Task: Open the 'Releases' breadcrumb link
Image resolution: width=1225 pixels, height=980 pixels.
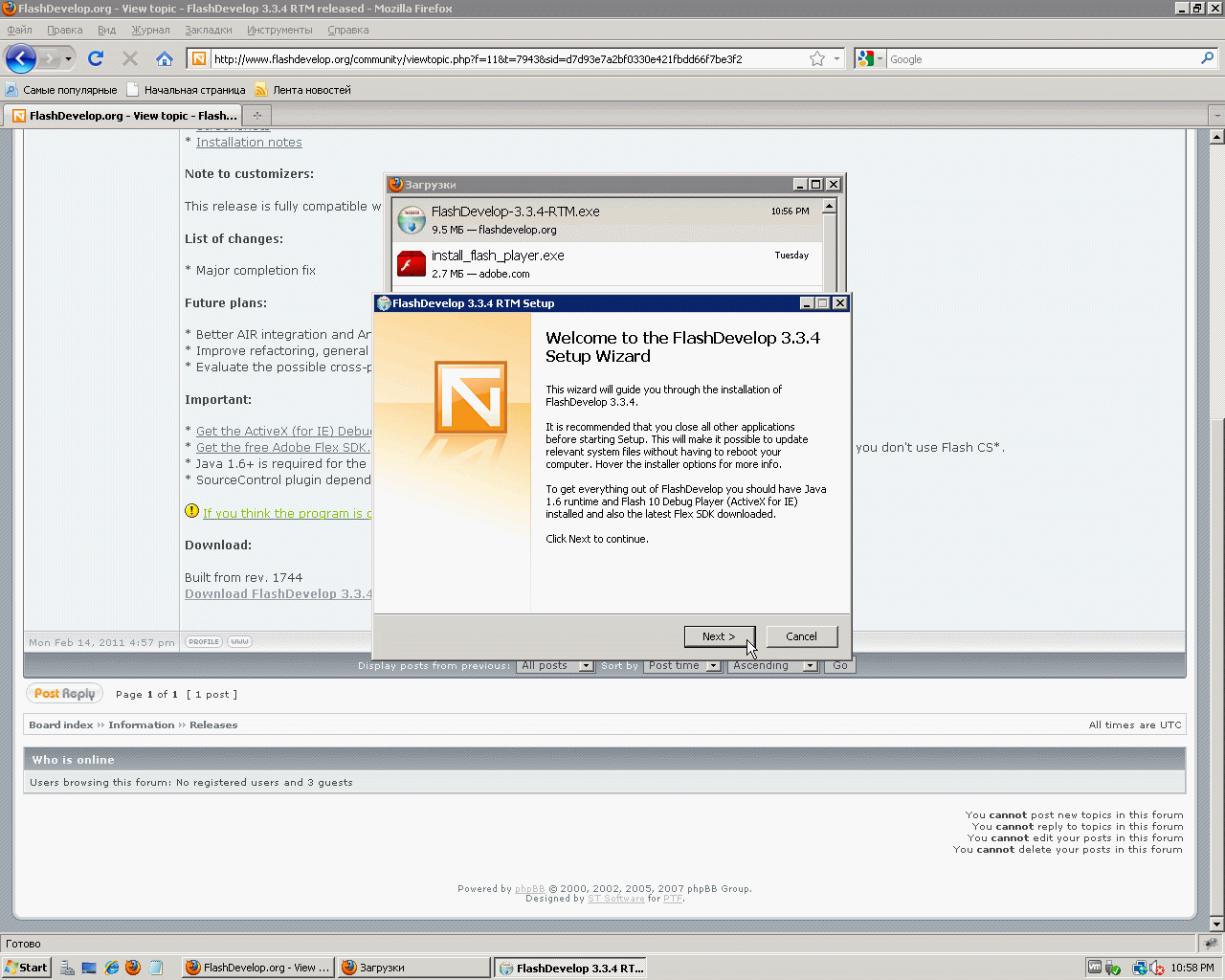Action: tap(213, 724)
